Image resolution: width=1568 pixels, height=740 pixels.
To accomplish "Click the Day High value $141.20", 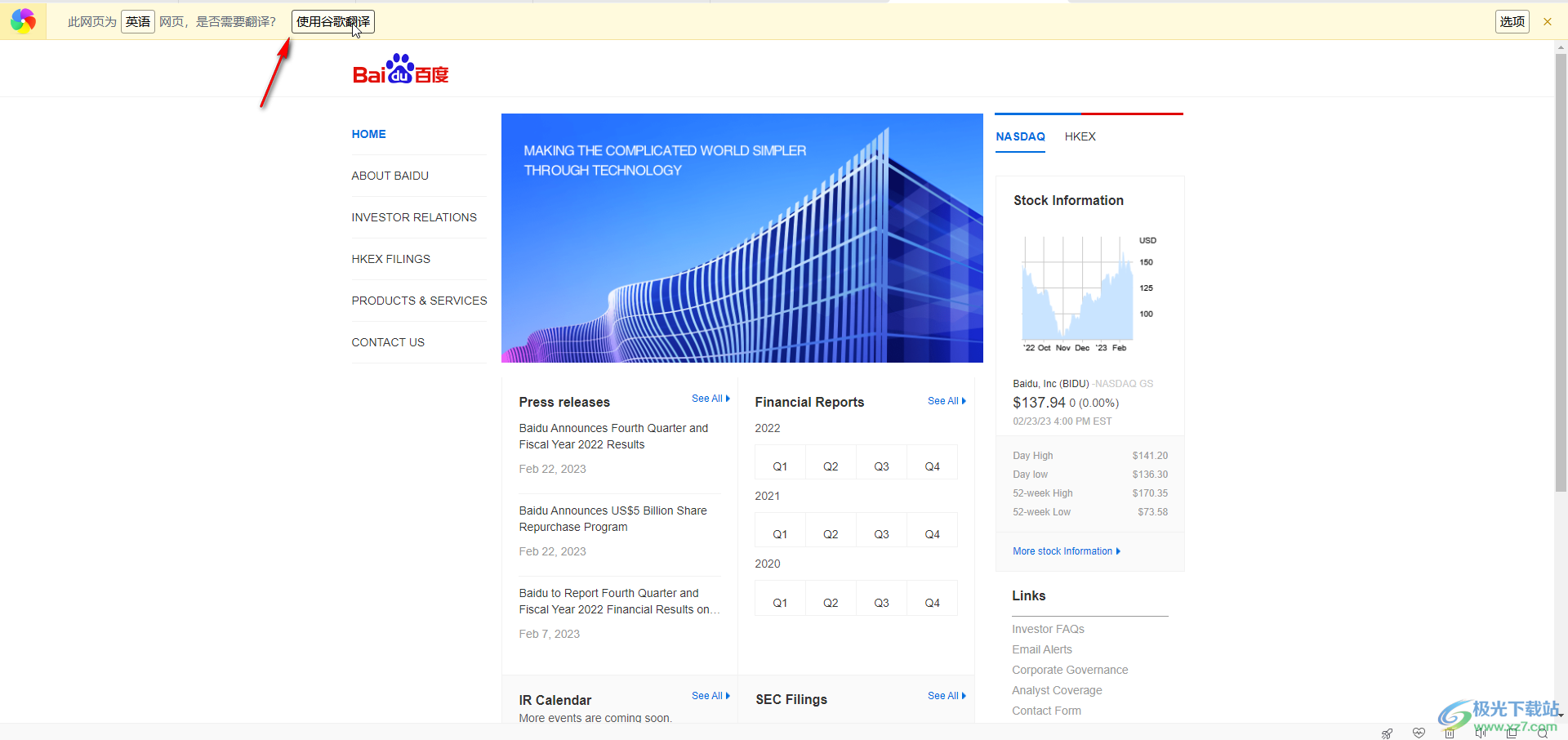I will pos(1150,456).
